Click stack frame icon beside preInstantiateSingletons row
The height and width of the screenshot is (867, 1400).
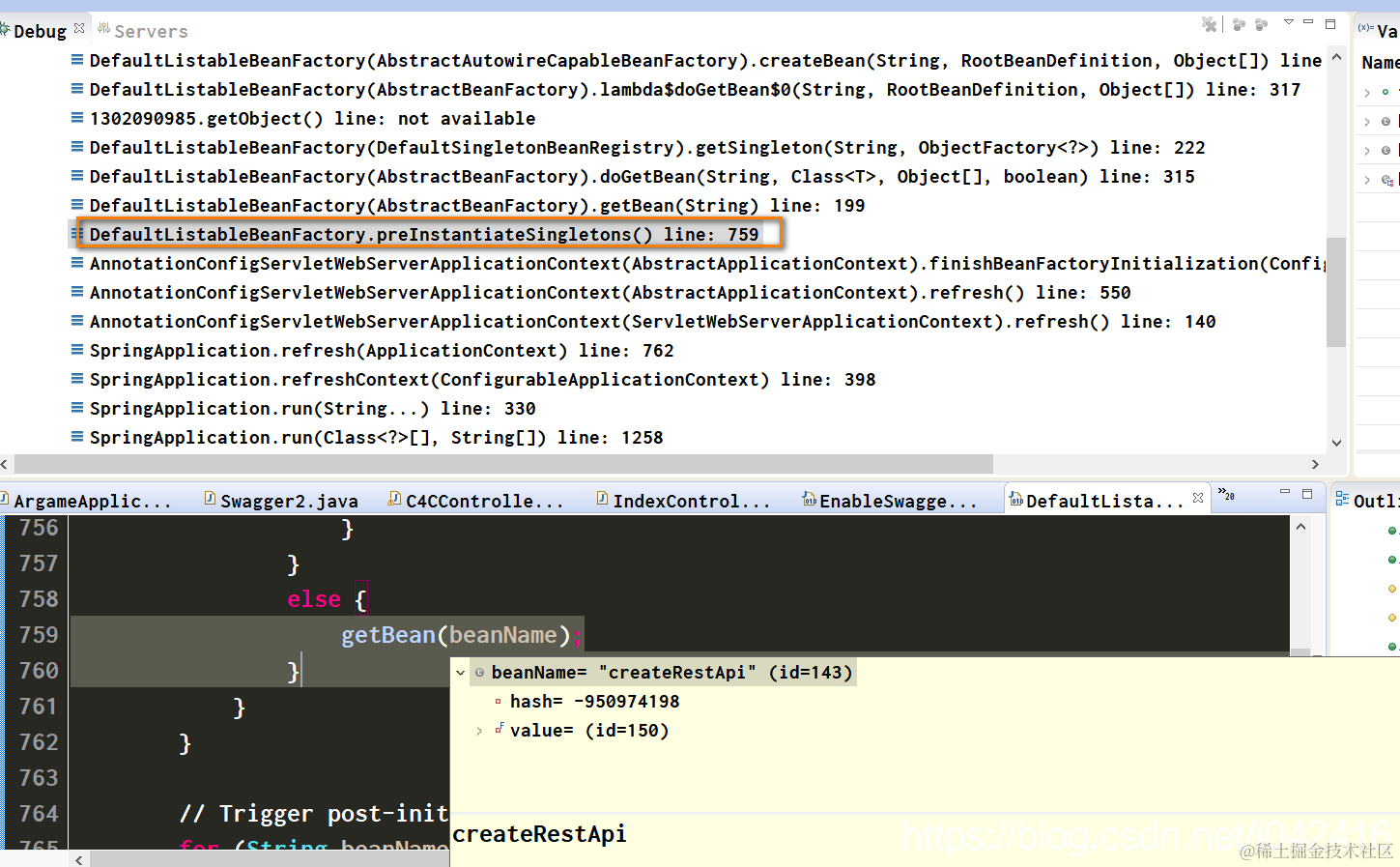77,233
